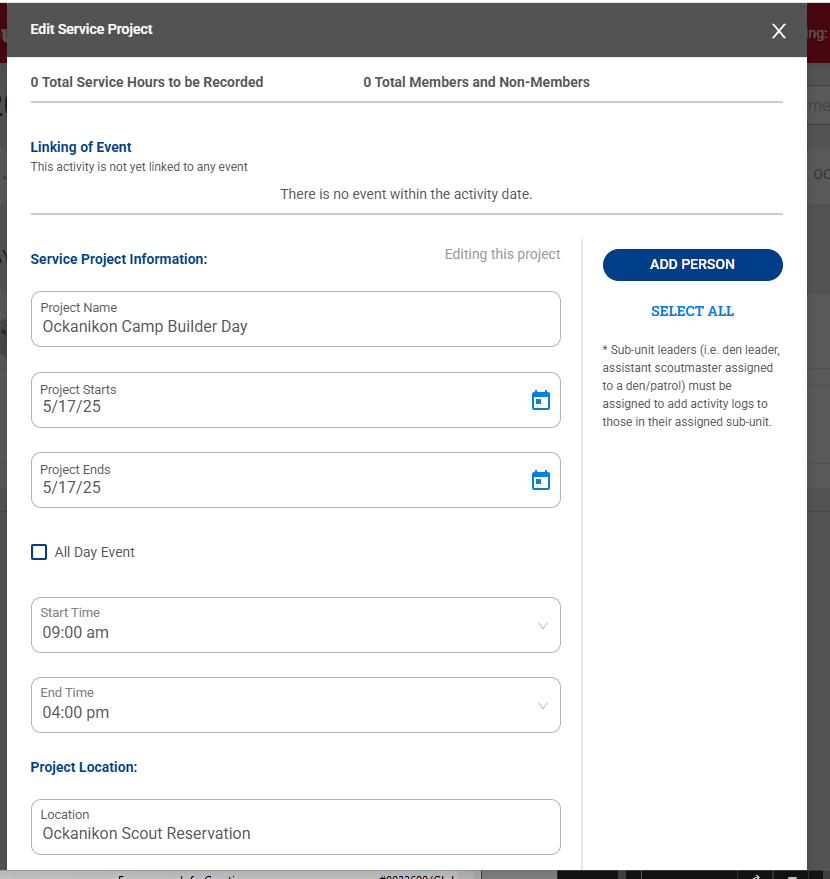This screenshot has width=830, height=879.
Task: Expand the Start Time dropdown arrow
Action: [x=543, y=626]
